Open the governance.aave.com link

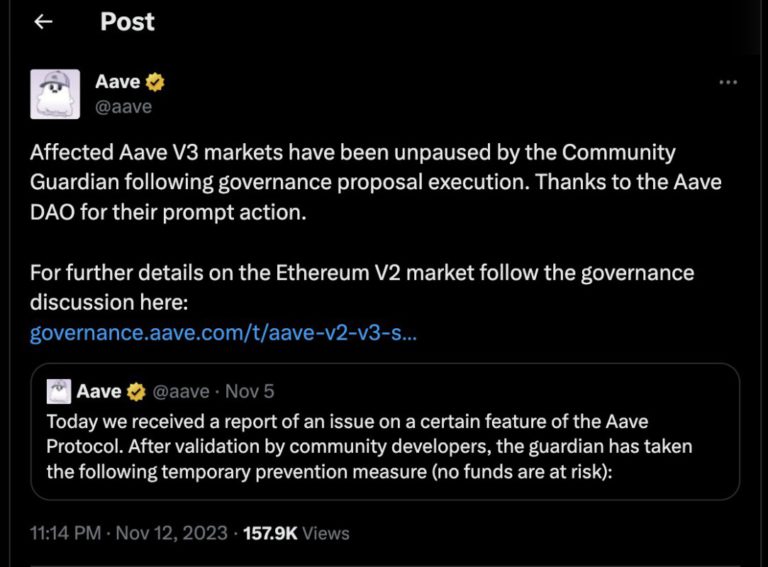click(x=223, y=332)
